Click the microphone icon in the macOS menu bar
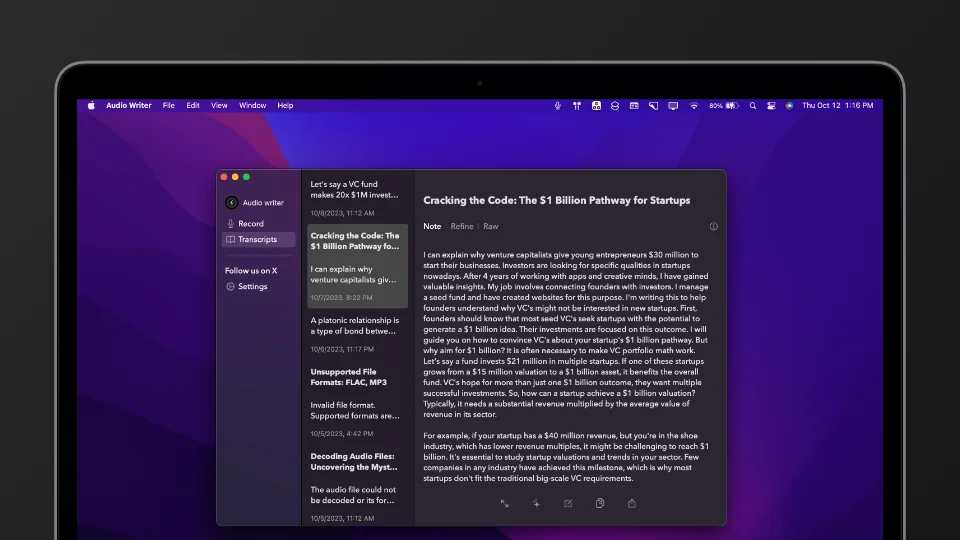 pos(558,105)
